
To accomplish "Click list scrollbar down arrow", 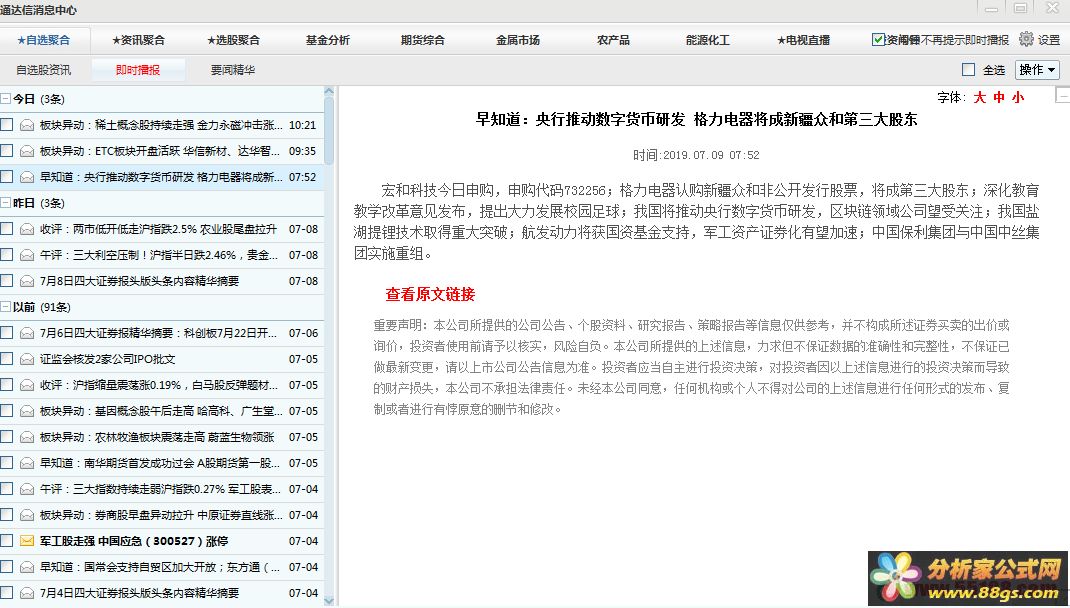I will pyautogui.click(x=329, y=601).
